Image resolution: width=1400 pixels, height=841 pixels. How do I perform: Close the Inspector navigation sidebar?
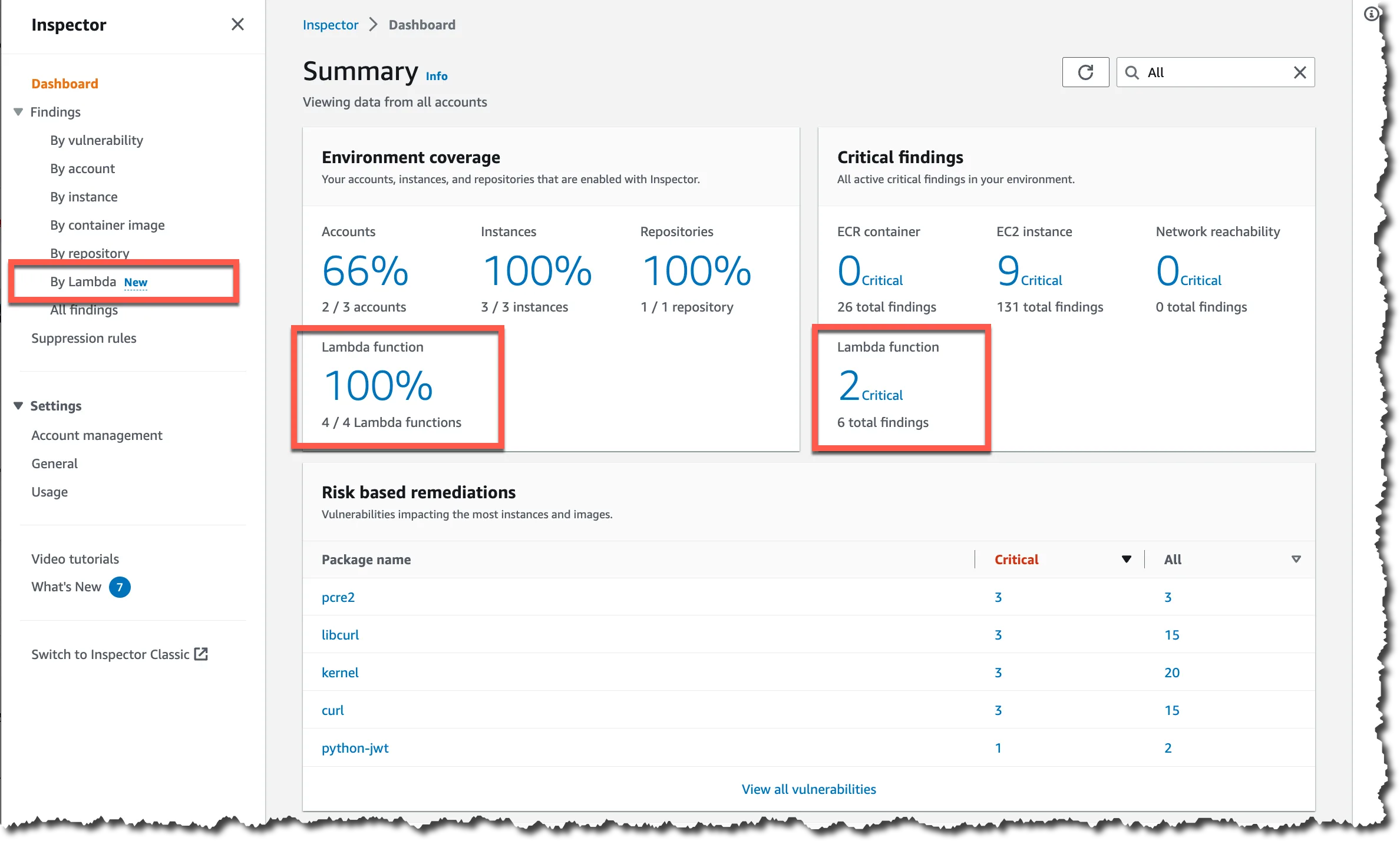pyautogui.click(x=237, y=24)
